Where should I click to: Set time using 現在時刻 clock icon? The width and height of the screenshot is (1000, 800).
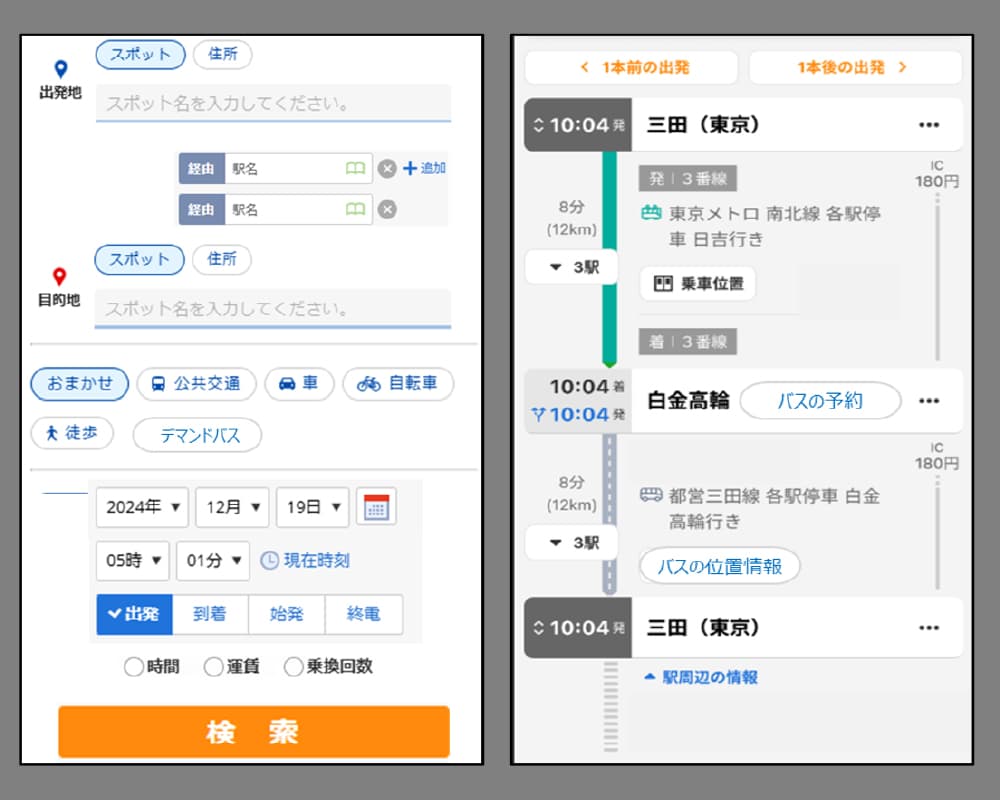269,561
